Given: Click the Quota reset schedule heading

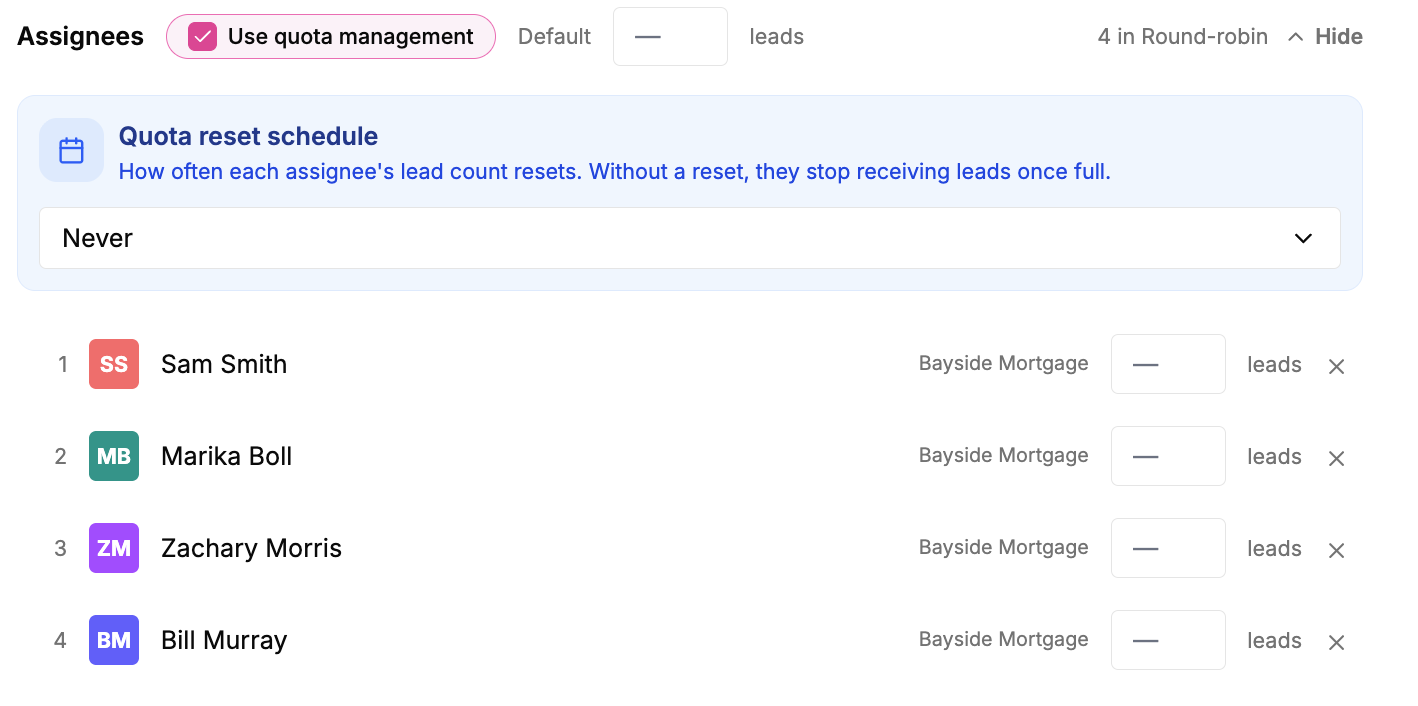Looking at the screenshot, I should (x=248, y=136).
